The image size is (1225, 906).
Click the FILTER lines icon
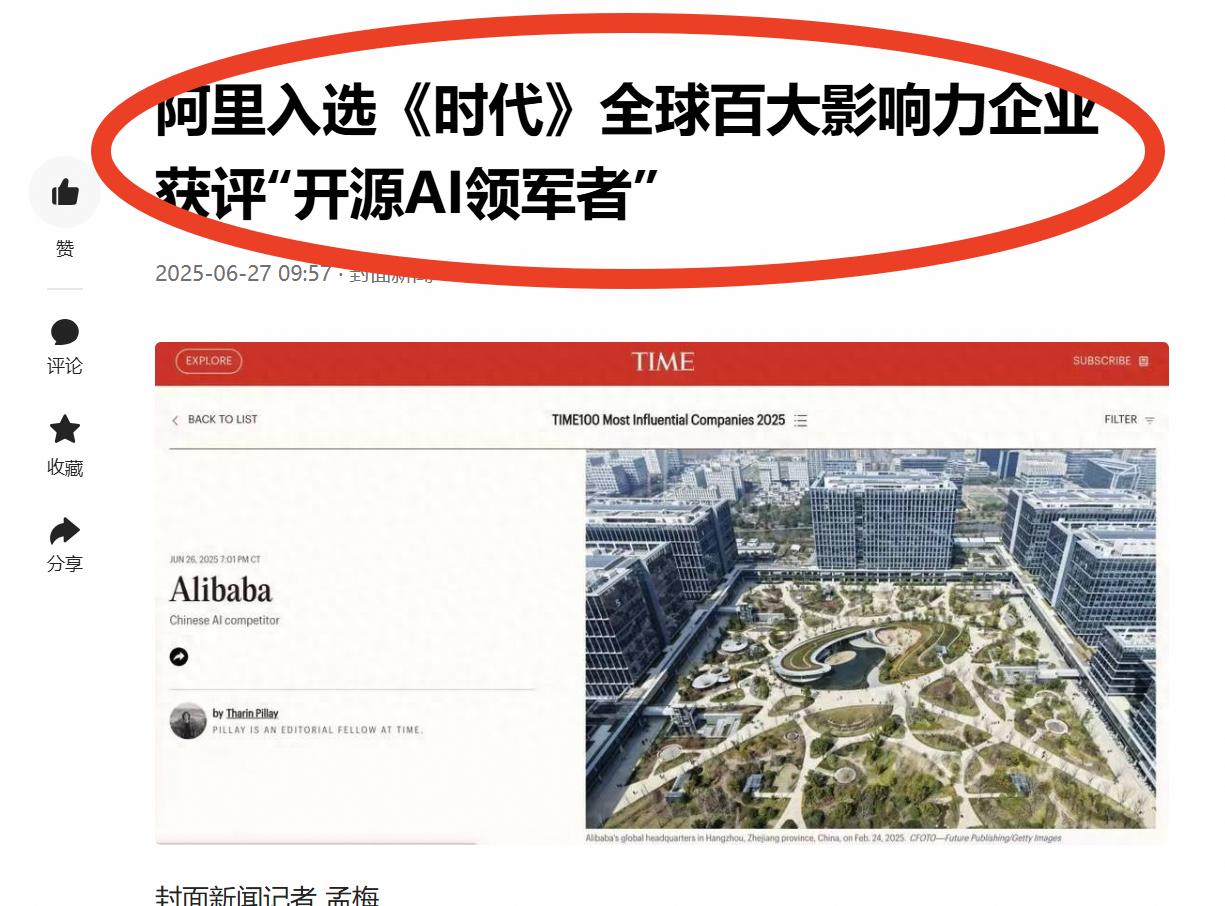tap(1150, 421)
